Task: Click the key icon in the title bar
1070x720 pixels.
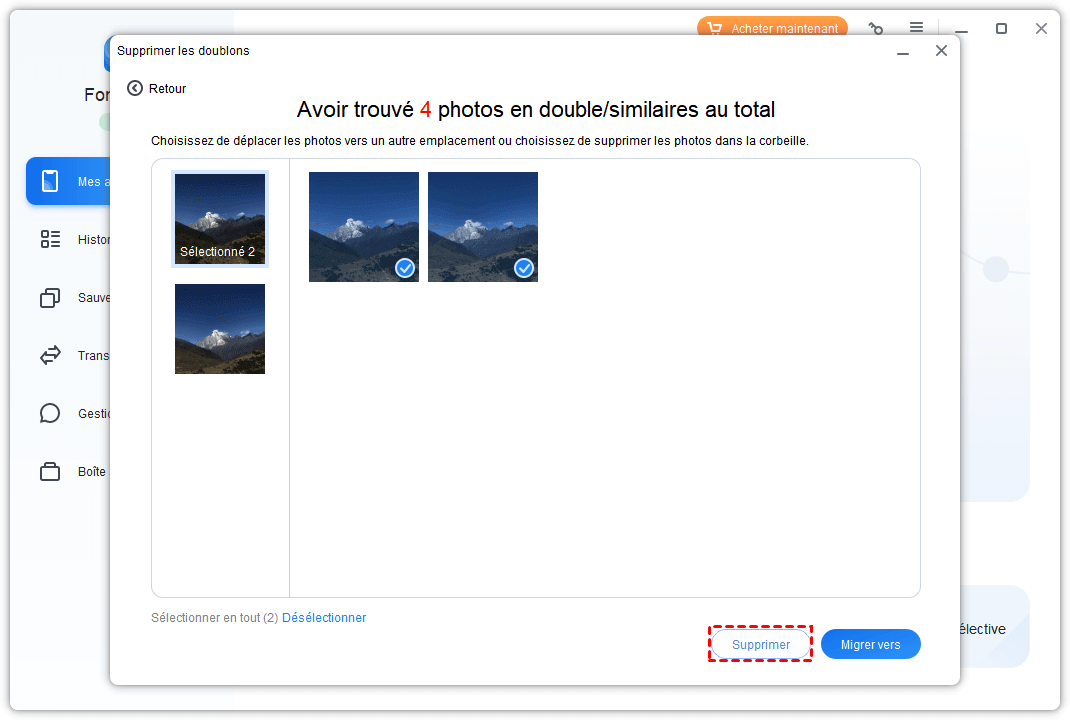Action: [876, 29]
